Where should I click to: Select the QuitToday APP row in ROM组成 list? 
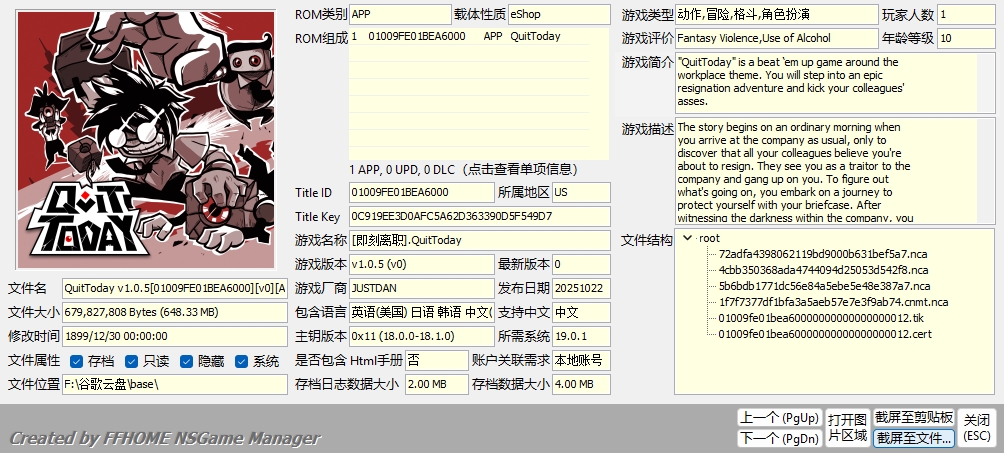click(x=478, y=36)
